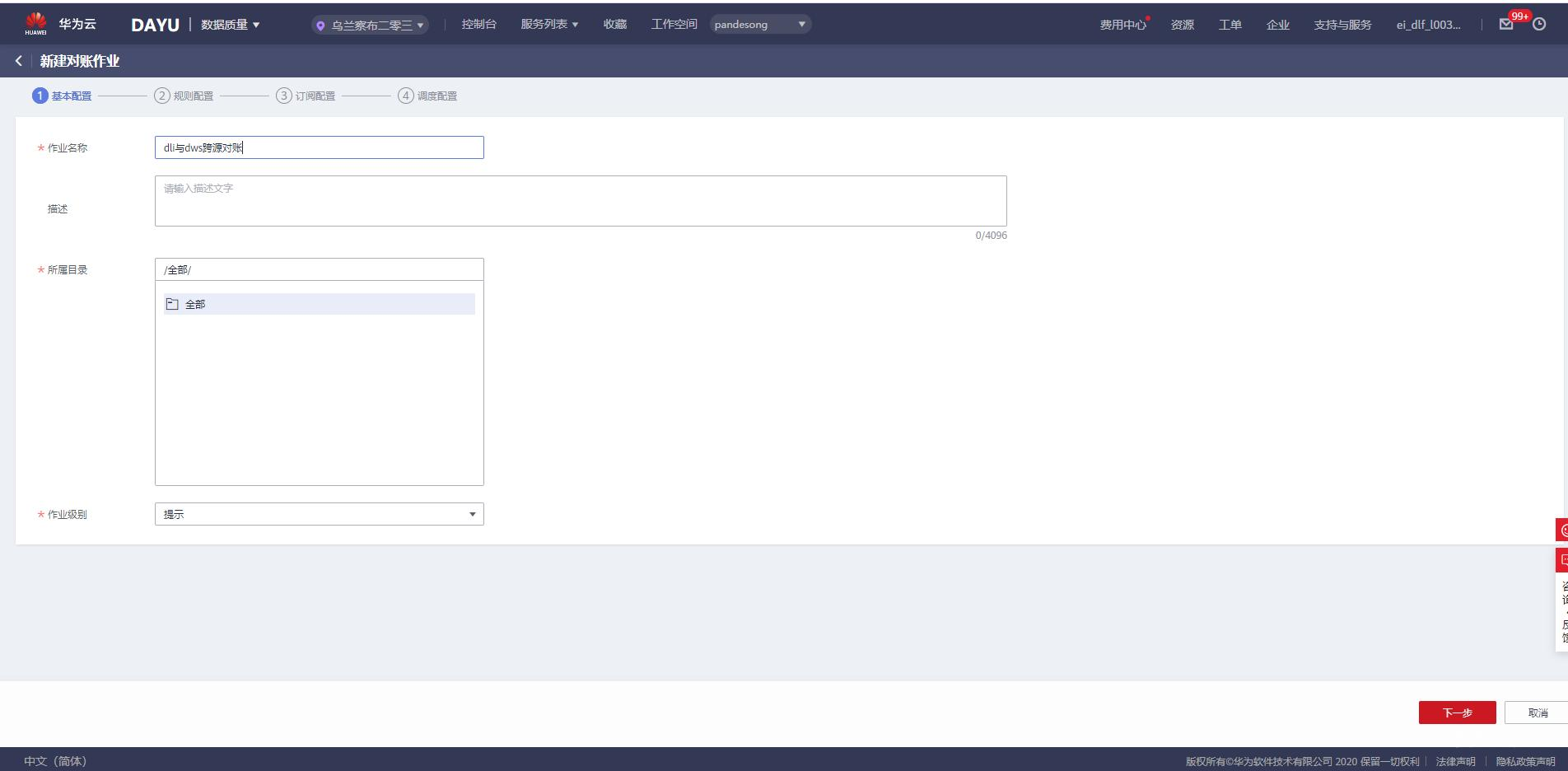Click the step 2 规则配置 circle icon
Image resolution: width=1568 pixels, height=771 pixels.
(x=161, y=96)
